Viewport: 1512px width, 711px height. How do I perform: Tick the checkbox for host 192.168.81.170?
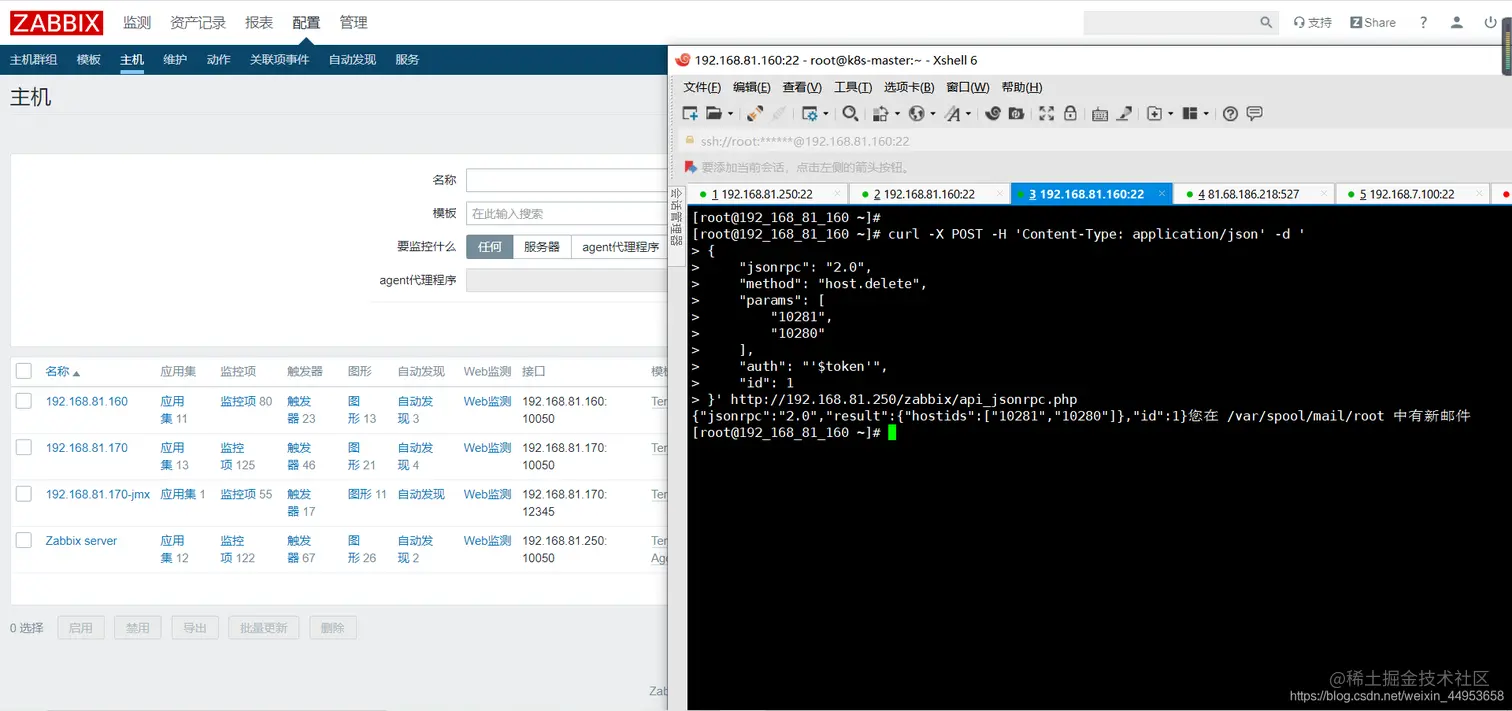(24, 447)
